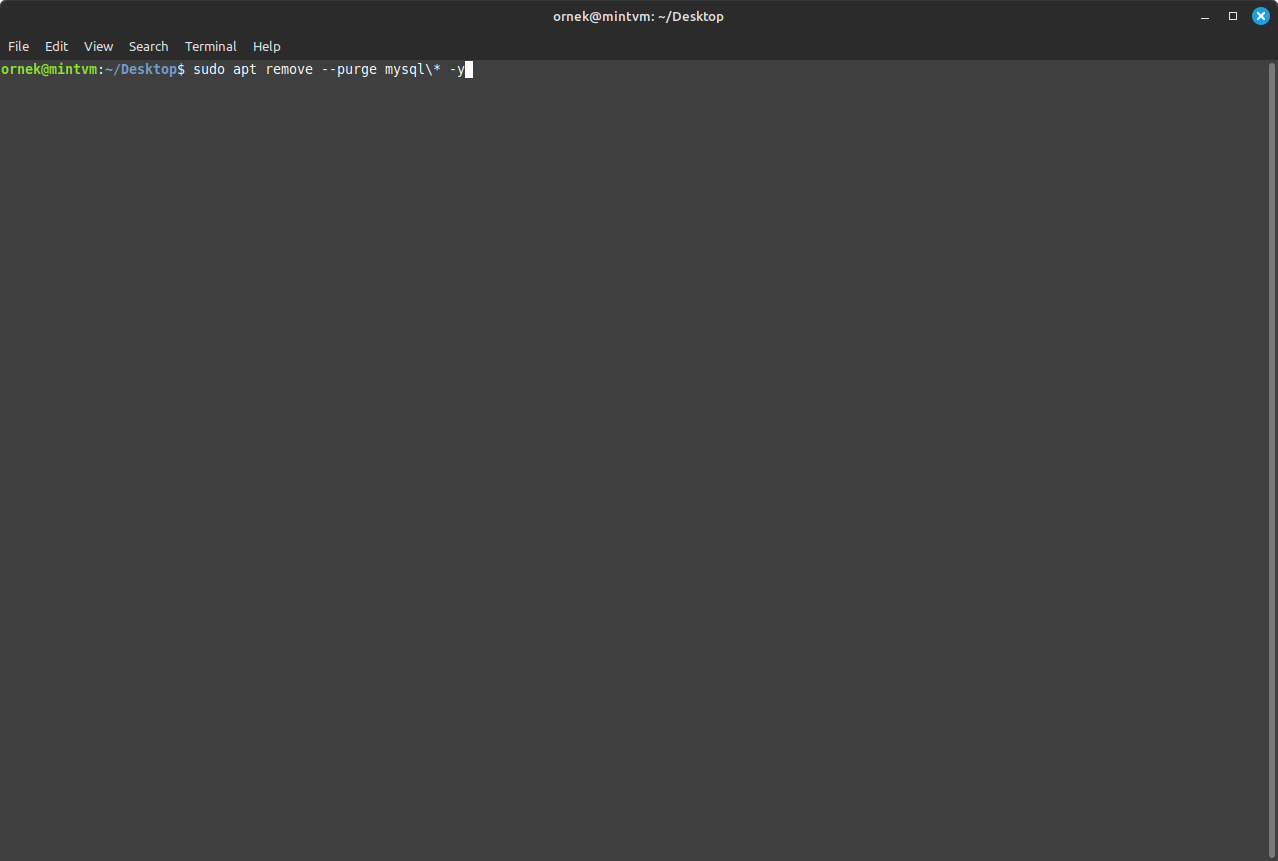The width and height of the screenshot is (1278, 861).
Task: Minimize the terminal window
Action: (x=1205, y=16)
